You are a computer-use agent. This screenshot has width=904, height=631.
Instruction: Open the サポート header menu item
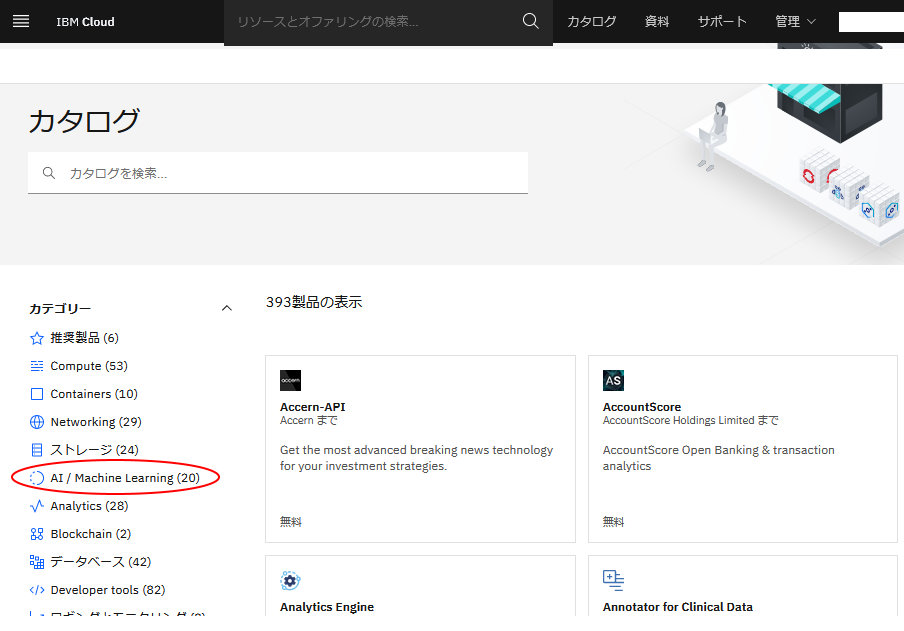coord(722,22)
